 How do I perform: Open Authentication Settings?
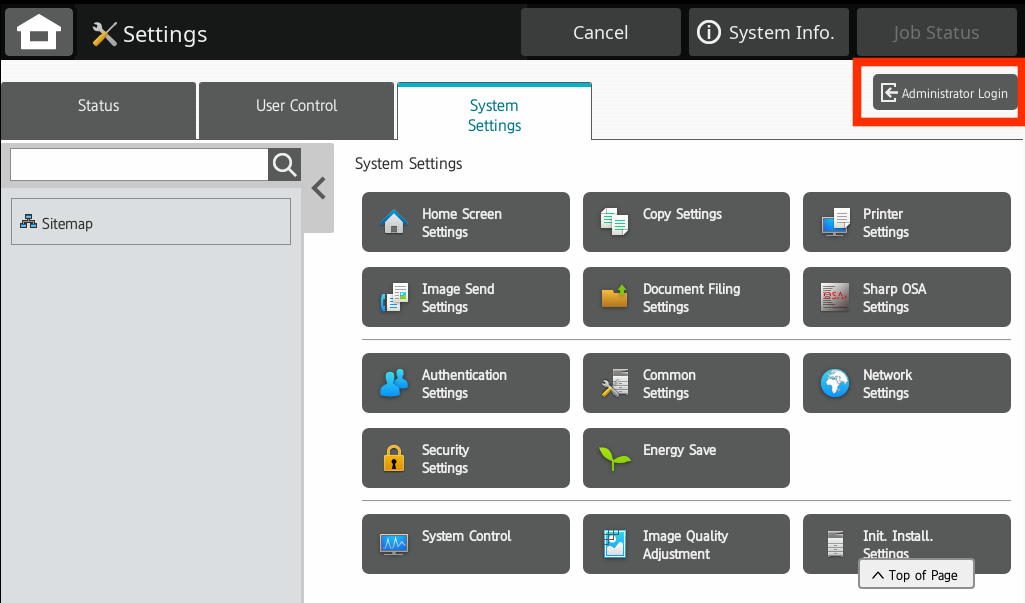point(465,383)
